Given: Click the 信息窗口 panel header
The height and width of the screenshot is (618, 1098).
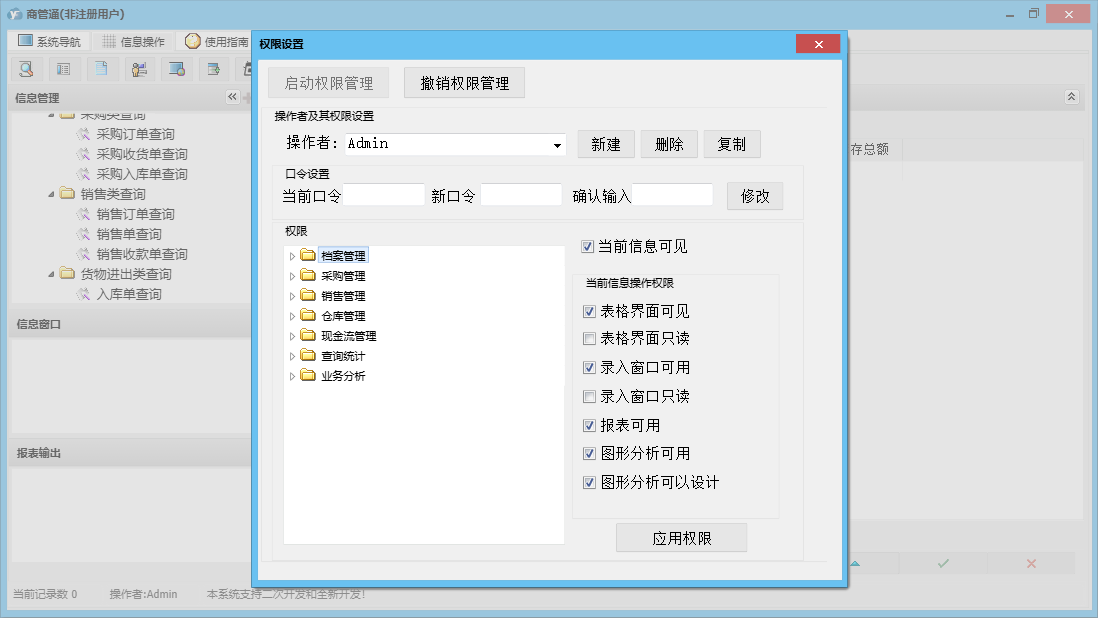Looking at the screenshot, I should click(x=131, y=324).
